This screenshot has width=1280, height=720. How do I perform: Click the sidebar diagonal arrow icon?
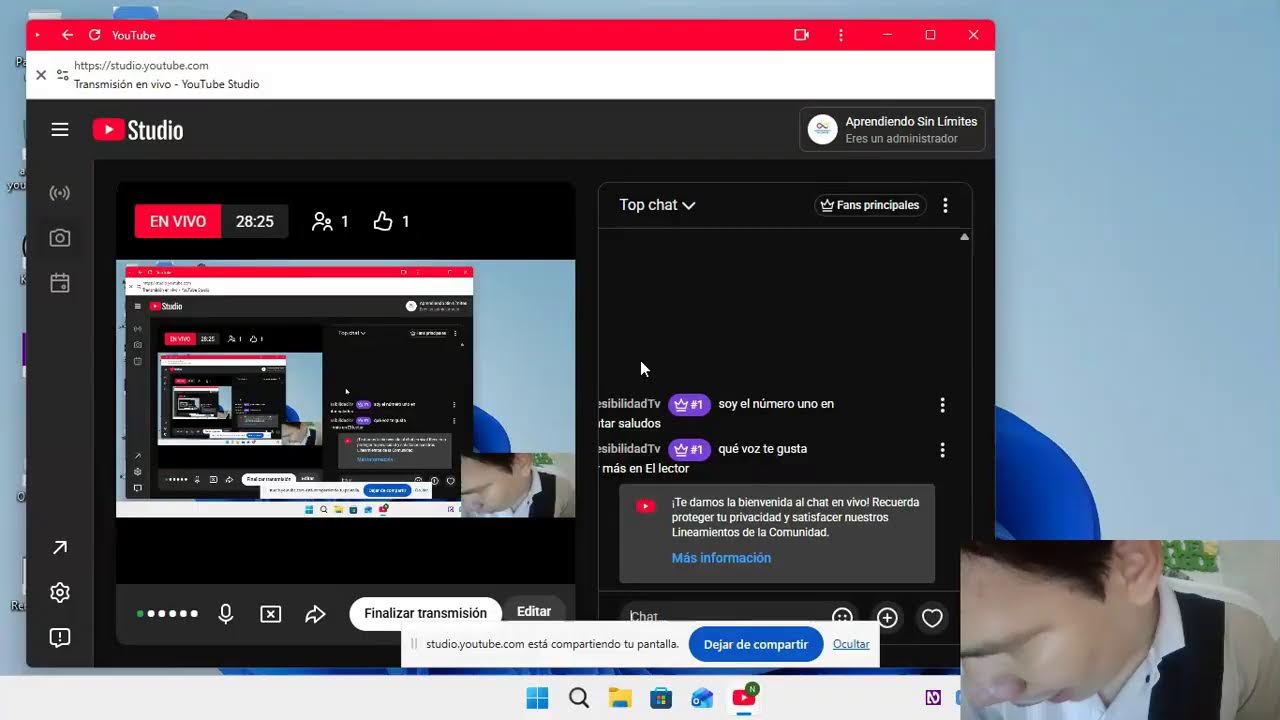(x=60, y=547)
